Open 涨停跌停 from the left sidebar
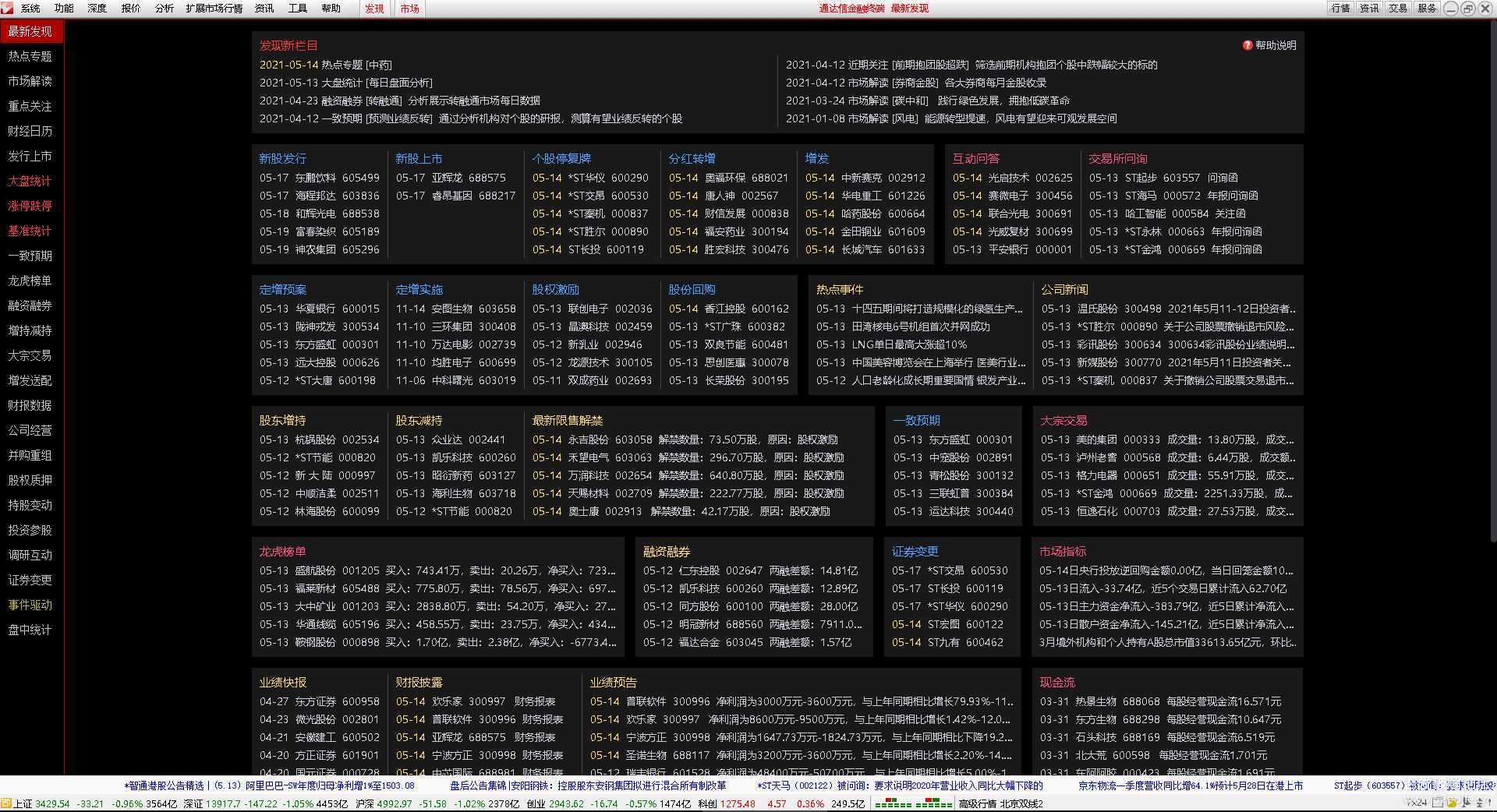The width and height of the screenshot is (1497, 812). [30, 206]
